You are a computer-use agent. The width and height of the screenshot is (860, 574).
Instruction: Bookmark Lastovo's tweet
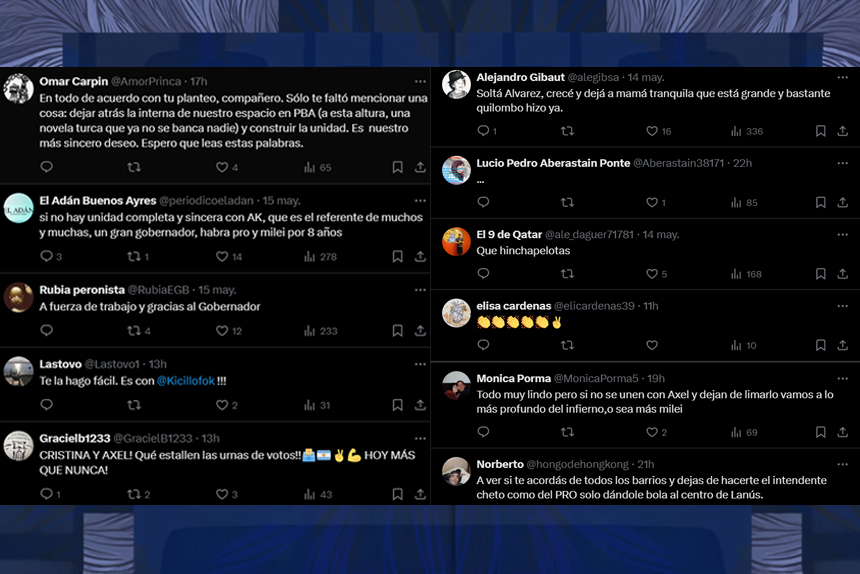click(398, 405)
